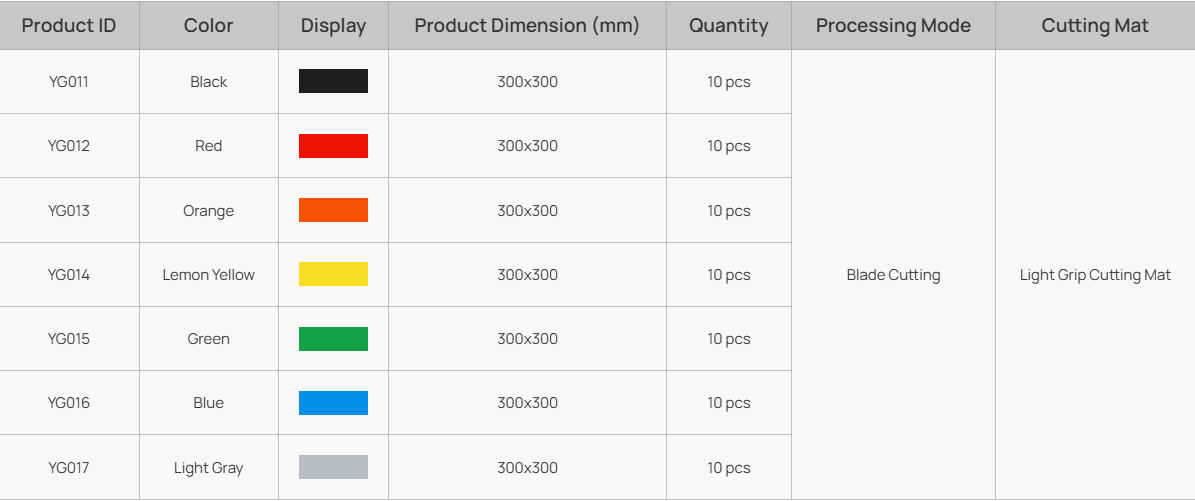Click the Product ID column header
Viewport: 1195px width, 501px height.
pos(69,26)
